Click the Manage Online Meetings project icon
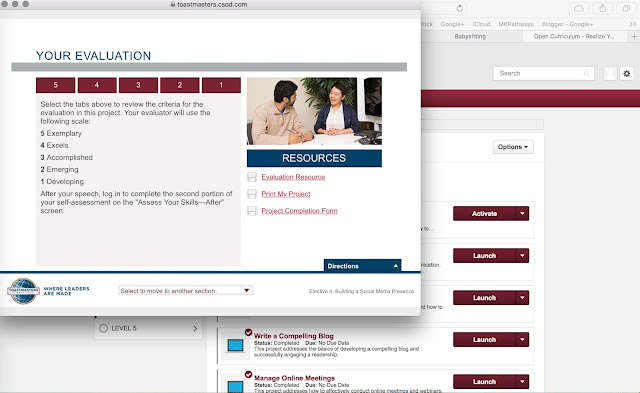This screenshot has width=640, height=393. (x=235, y=386)
